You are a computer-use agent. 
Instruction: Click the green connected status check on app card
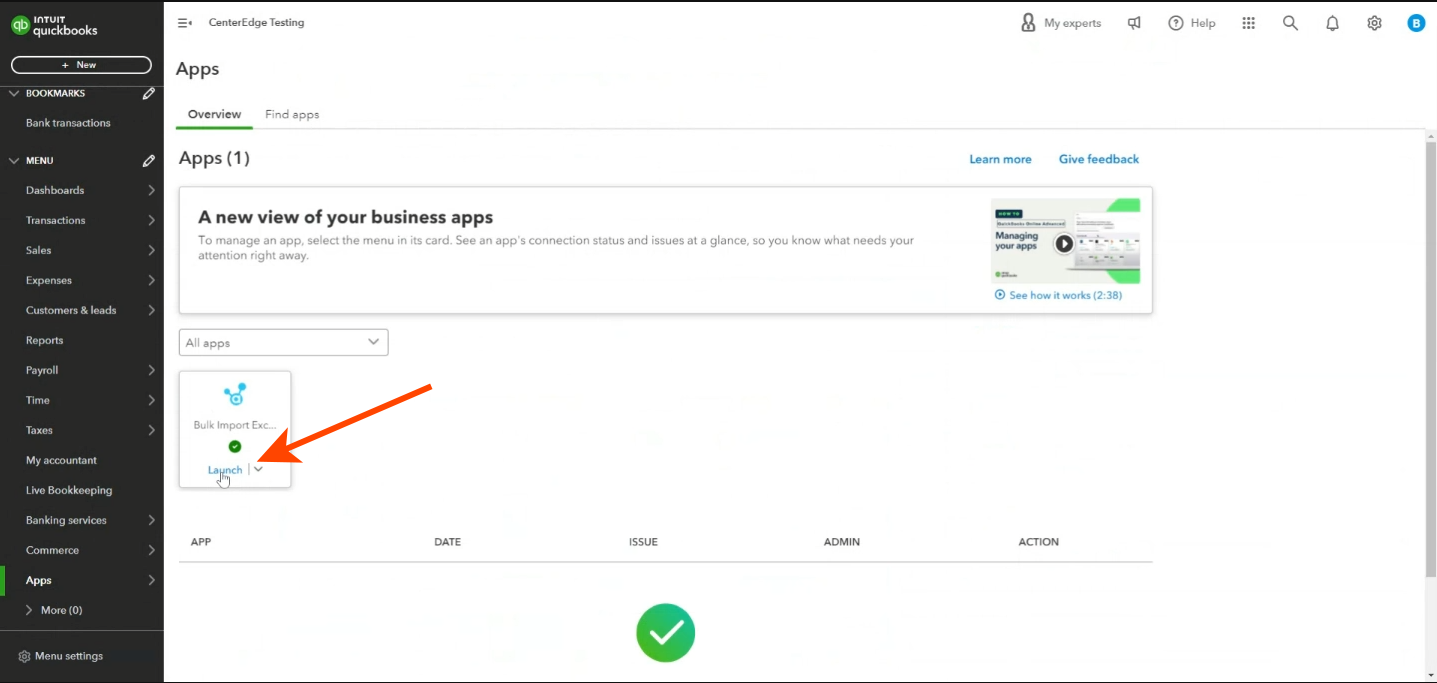[235, 447]
